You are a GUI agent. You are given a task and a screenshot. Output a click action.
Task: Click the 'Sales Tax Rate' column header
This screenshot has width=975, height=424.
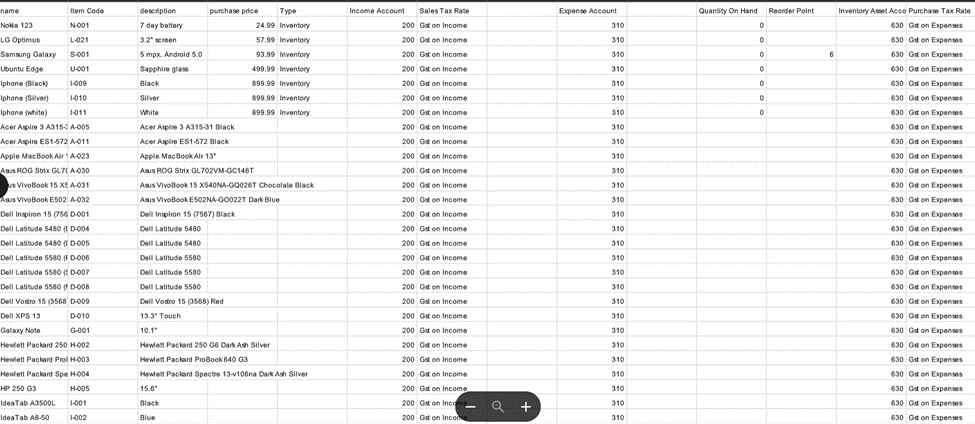(x=444, y=11)
